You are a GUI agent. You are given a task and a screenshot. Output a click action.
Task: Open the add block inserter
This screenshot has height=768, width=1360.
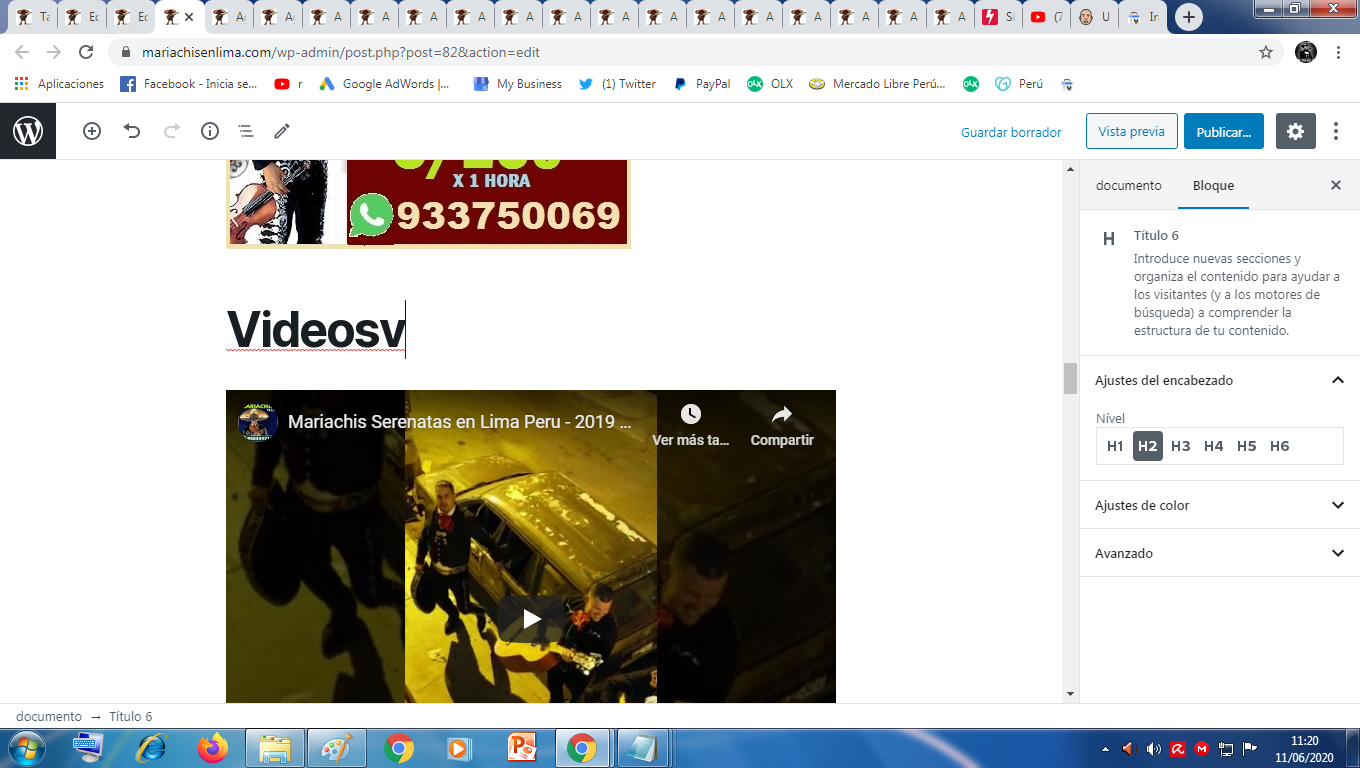point(92,131)
